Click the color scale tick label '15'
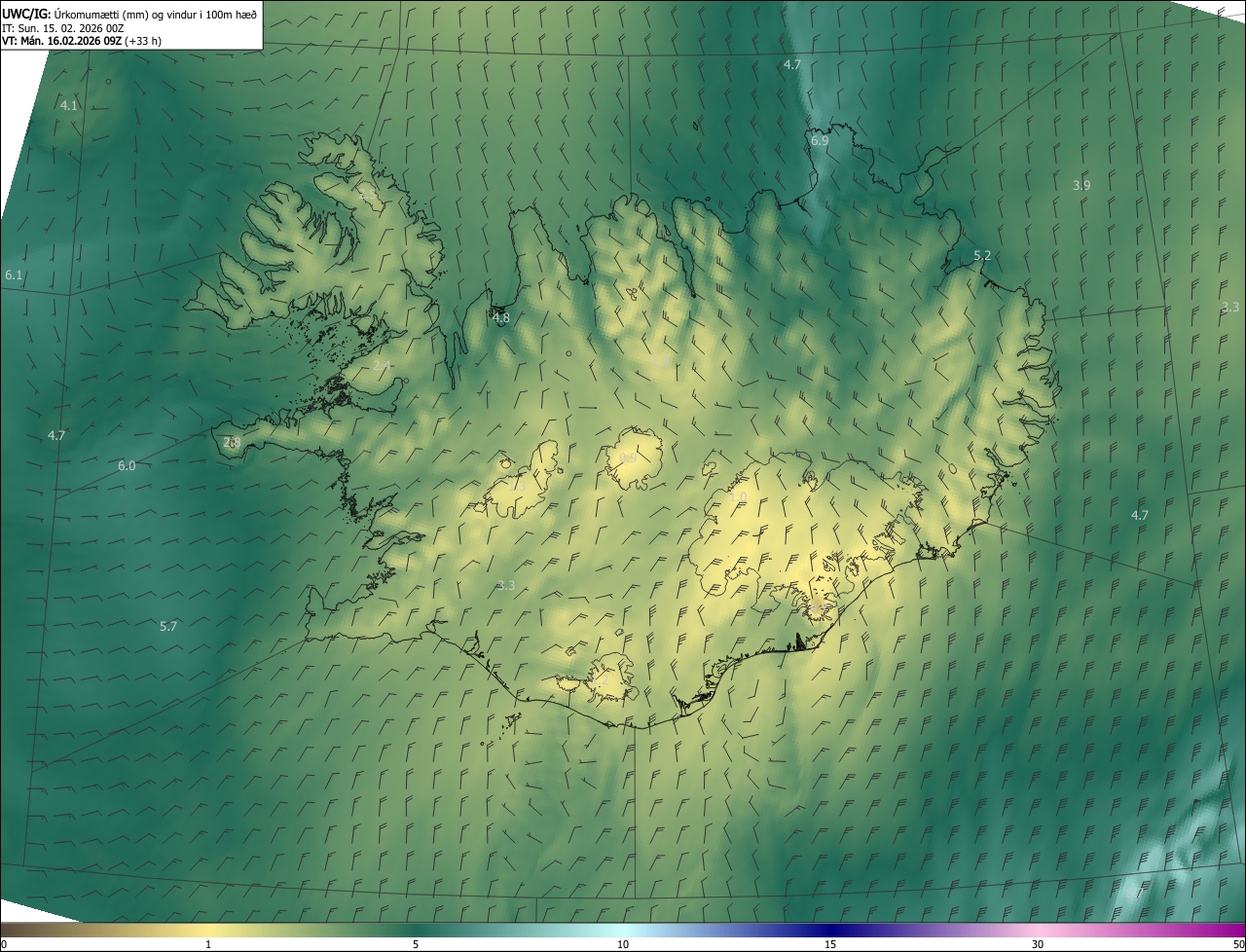 pyautogui.click(x=830, y=944)
